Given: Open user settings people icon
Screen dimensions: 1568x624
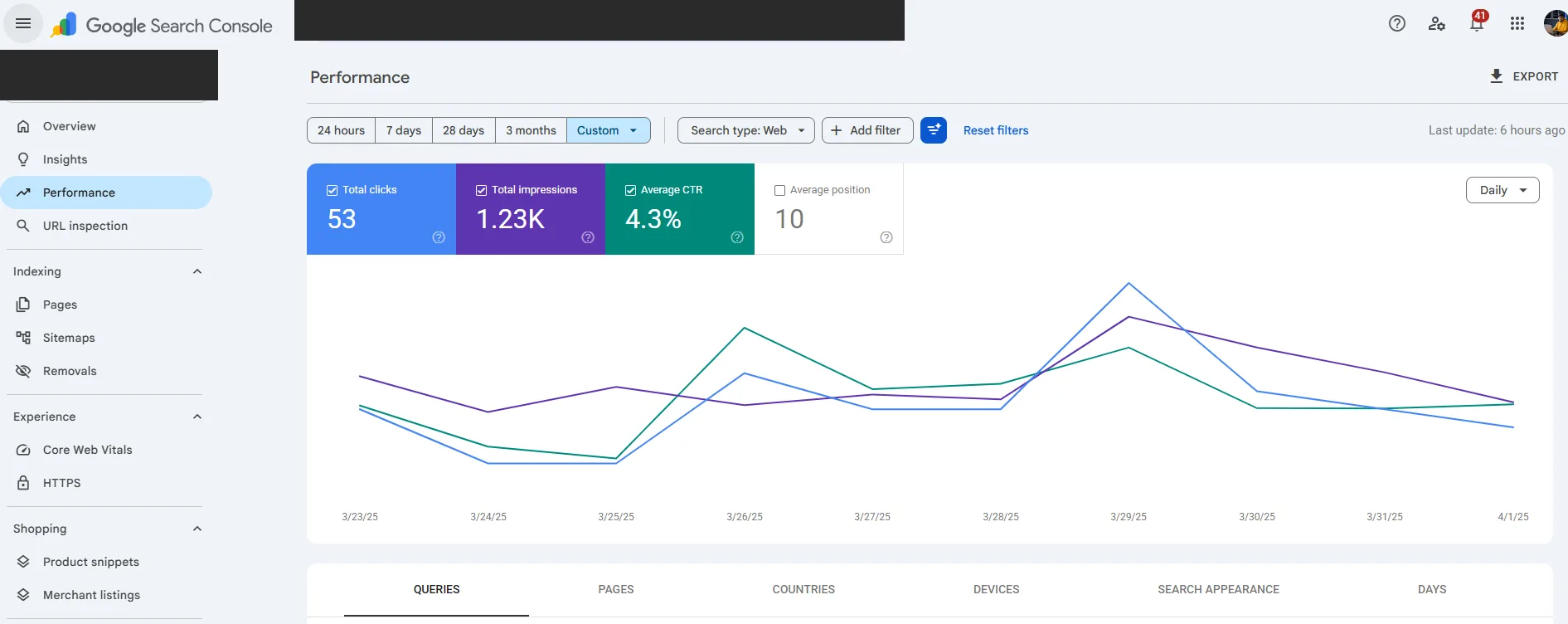Looking at the screenshot, I should [x=1437, y=23].
